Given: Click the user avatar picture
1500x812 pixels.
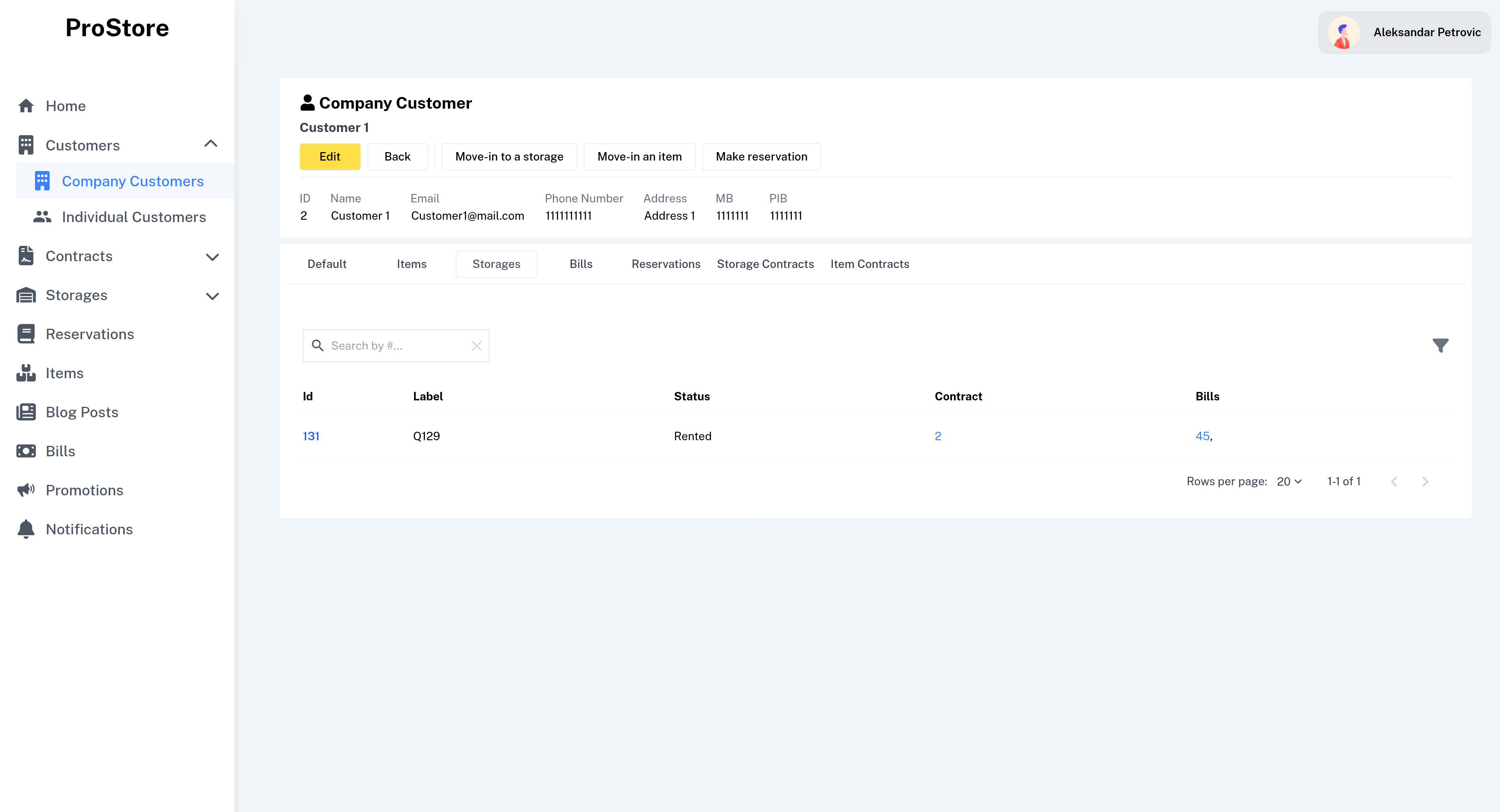Looking at the screenshot, I should tap(1343, 33).
